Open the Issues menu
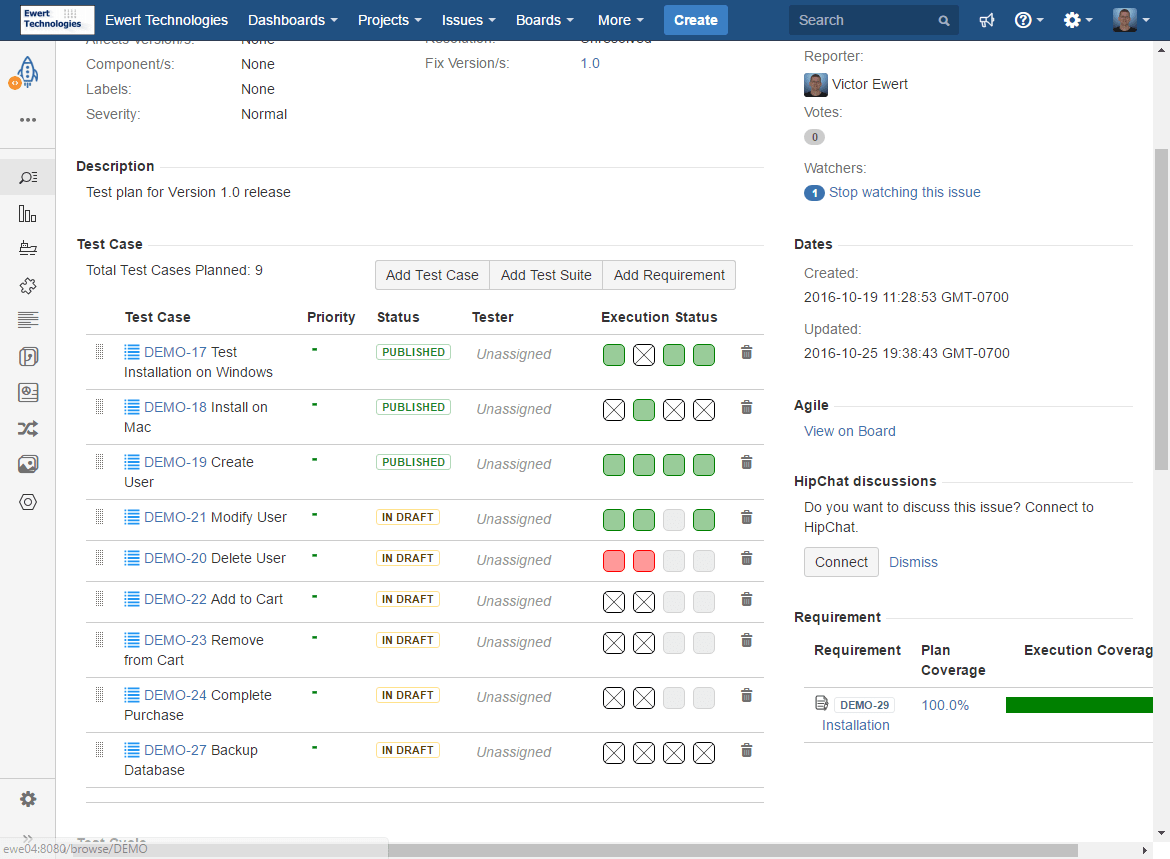 [469, 20]
